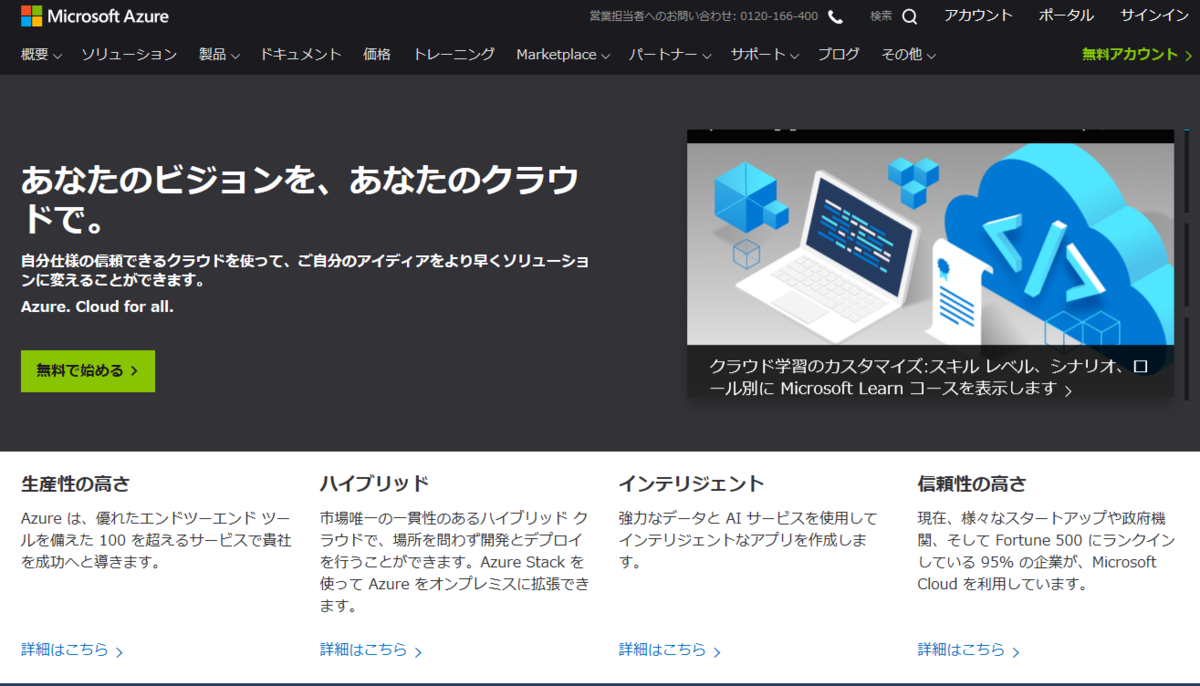Open the 価格 page from the navigation
This screenshot has height=686, width=1200.
coord(377,55)
